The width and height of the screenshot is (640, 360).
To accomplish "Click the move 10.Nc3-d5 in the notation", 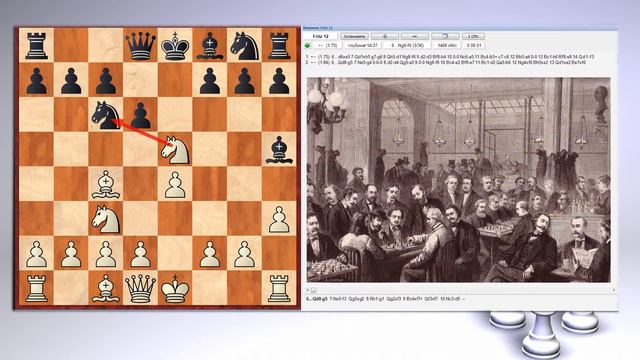I will point(450,299).
